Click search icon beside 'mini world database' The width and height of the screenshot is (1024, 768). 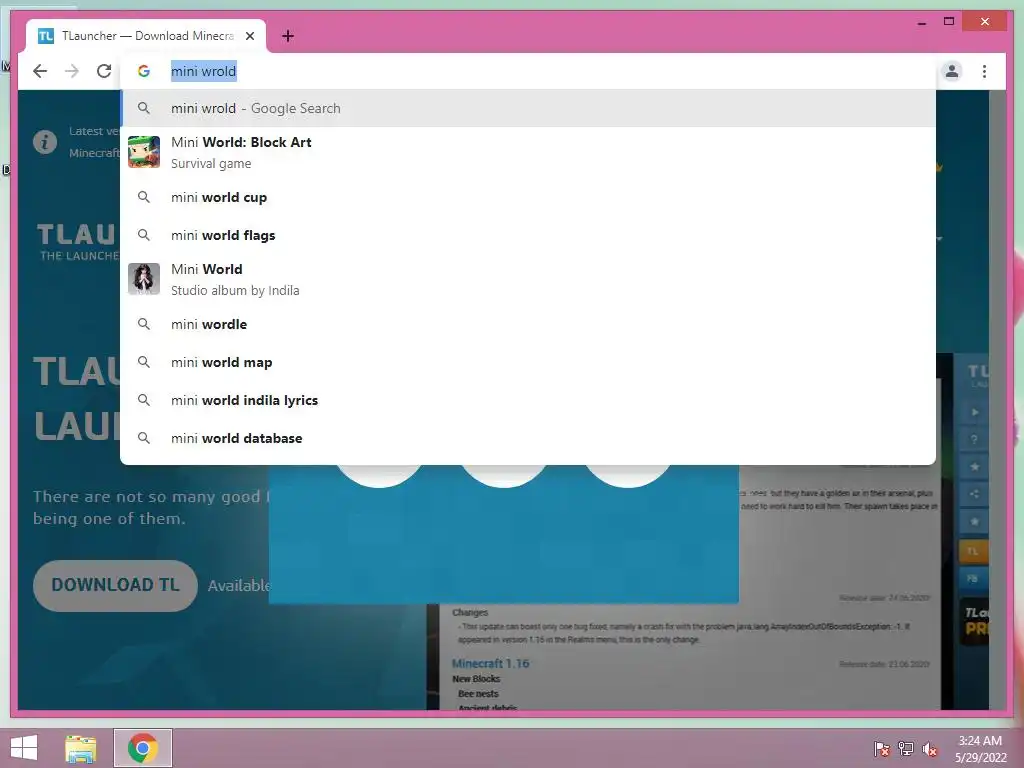(x=144, y=438)
